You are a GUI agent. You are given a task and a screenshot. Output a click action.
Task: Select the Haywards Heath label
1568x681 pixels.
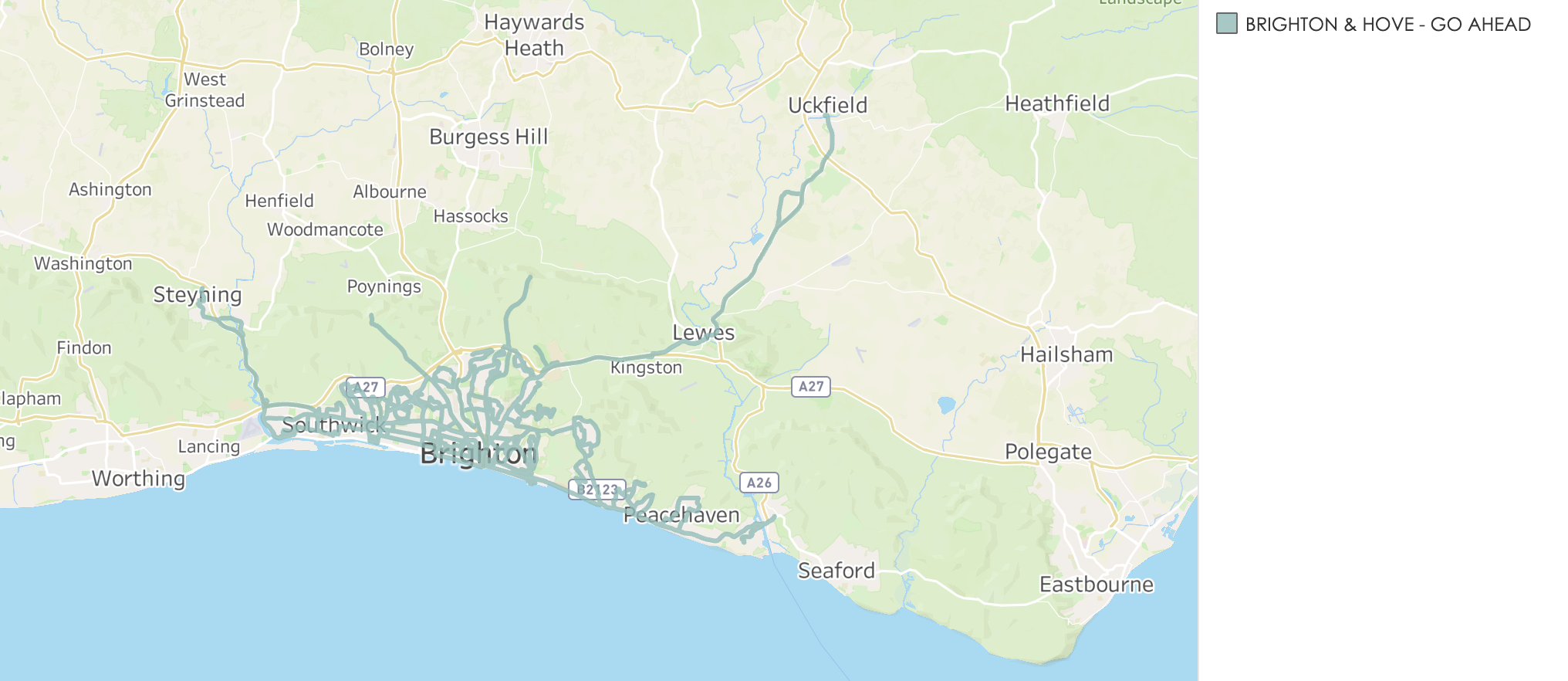point(534,36)
